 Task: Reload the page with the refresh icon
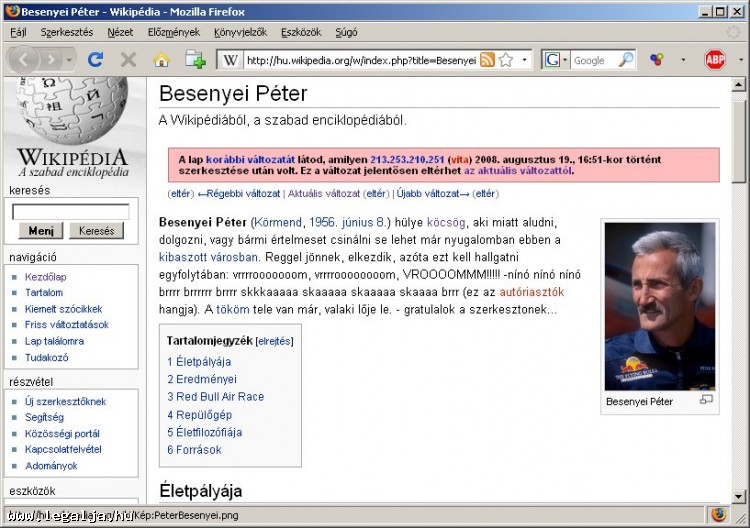96,60
